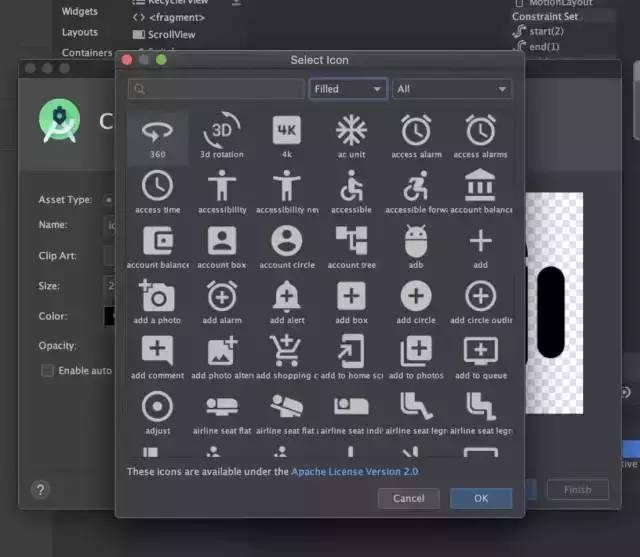Screen dimensions: 640x557
Task: Choose the add shopping cart icon
Action: tap(287, 358)
